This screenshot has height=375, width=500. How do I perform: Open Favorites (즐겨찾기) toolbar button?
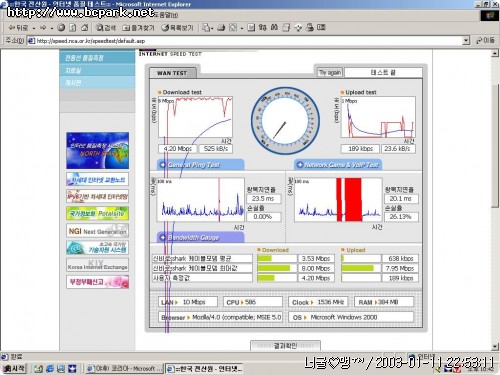pos(138,28)
